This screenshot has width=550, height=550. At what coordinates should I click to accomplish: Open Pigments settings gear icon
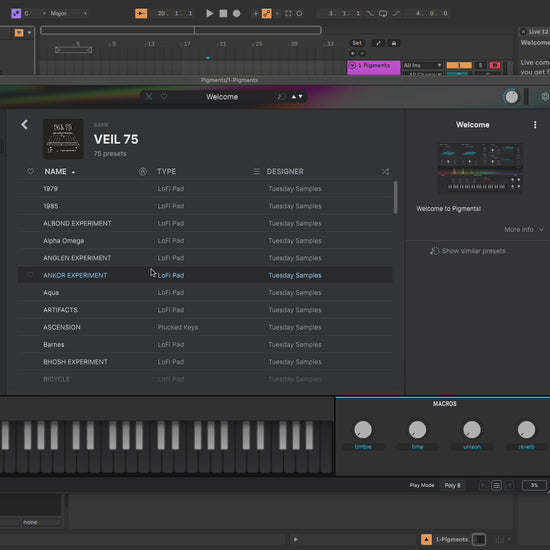point(545,96)
